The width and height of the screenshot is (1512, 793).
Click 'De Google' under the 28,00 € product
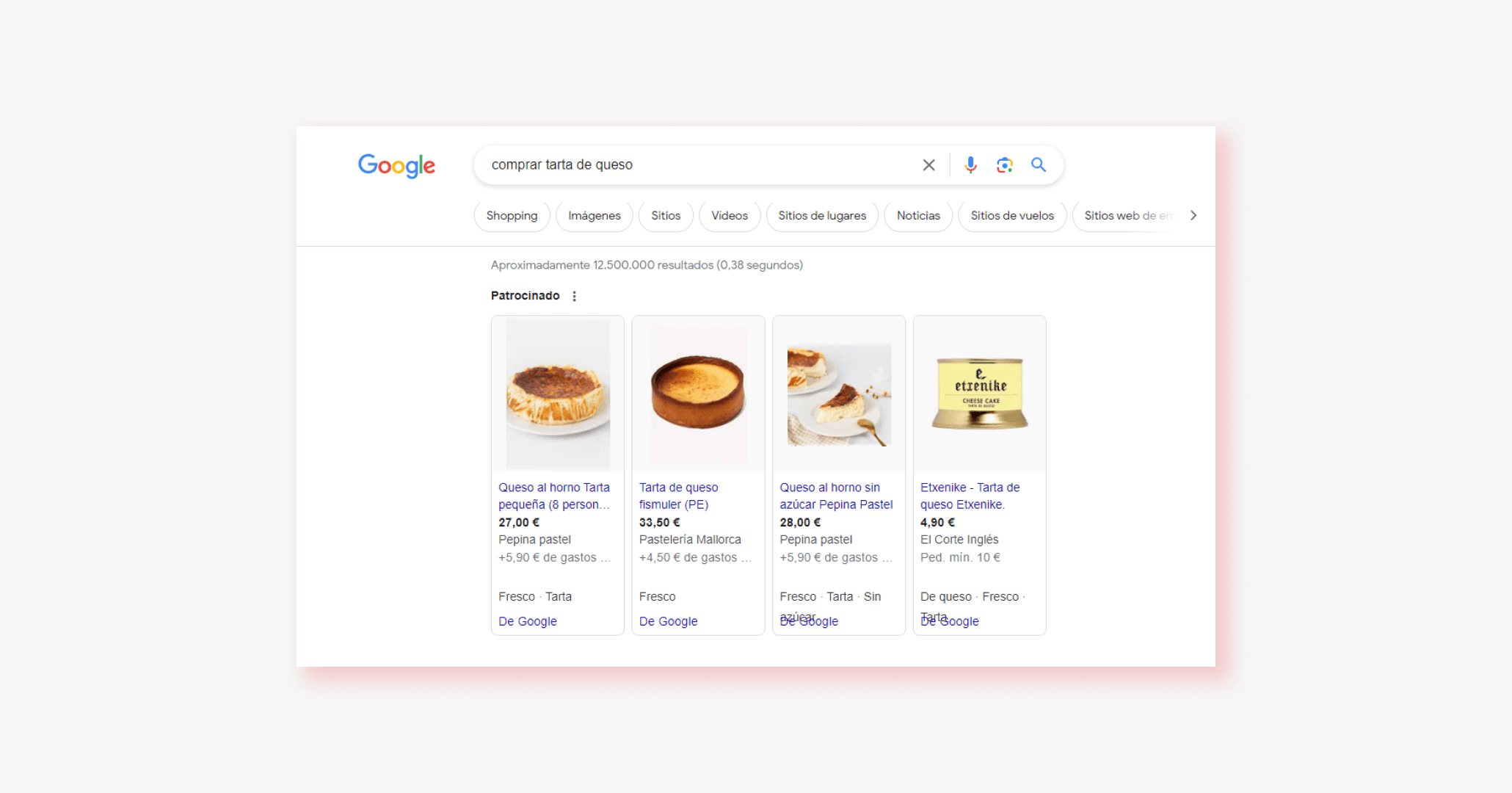pyautogui.click(x=809, y=621)
